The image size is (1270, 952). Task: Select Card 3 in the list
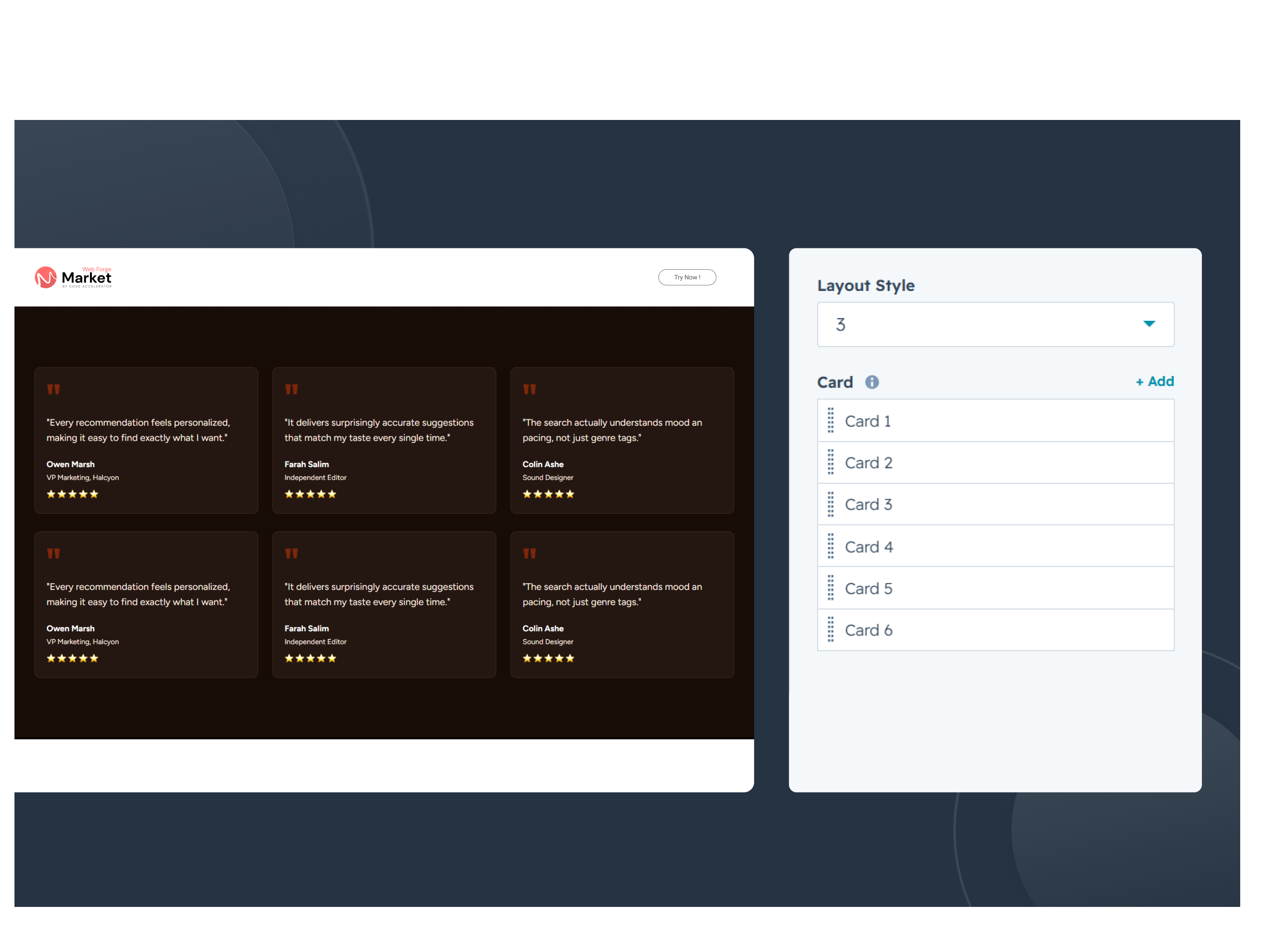[x=995, y=505]
